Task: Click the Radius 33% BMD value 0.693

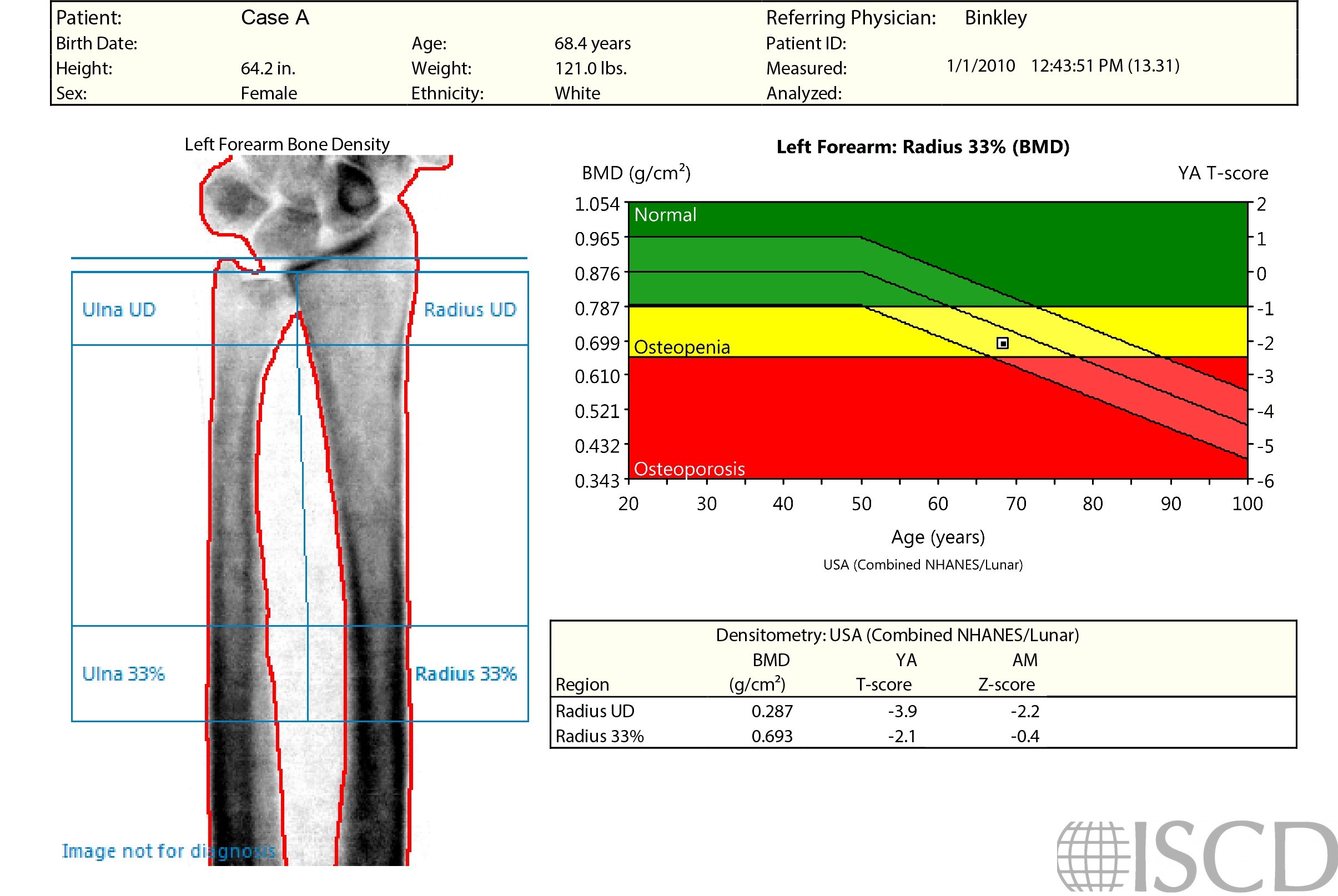Action: coord(772,736)
